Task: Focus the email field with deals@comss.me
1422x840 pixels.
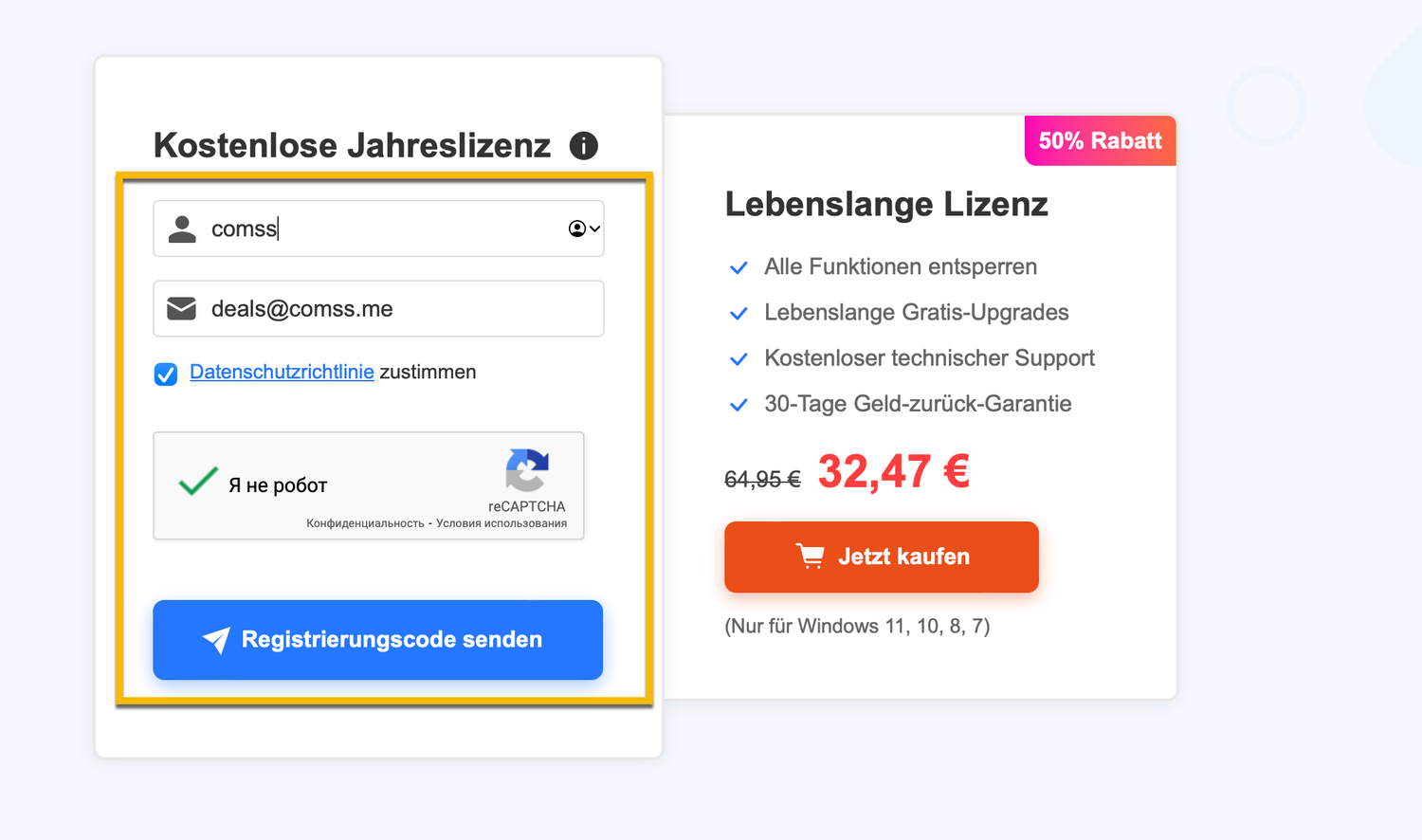Action: [398, 308]
